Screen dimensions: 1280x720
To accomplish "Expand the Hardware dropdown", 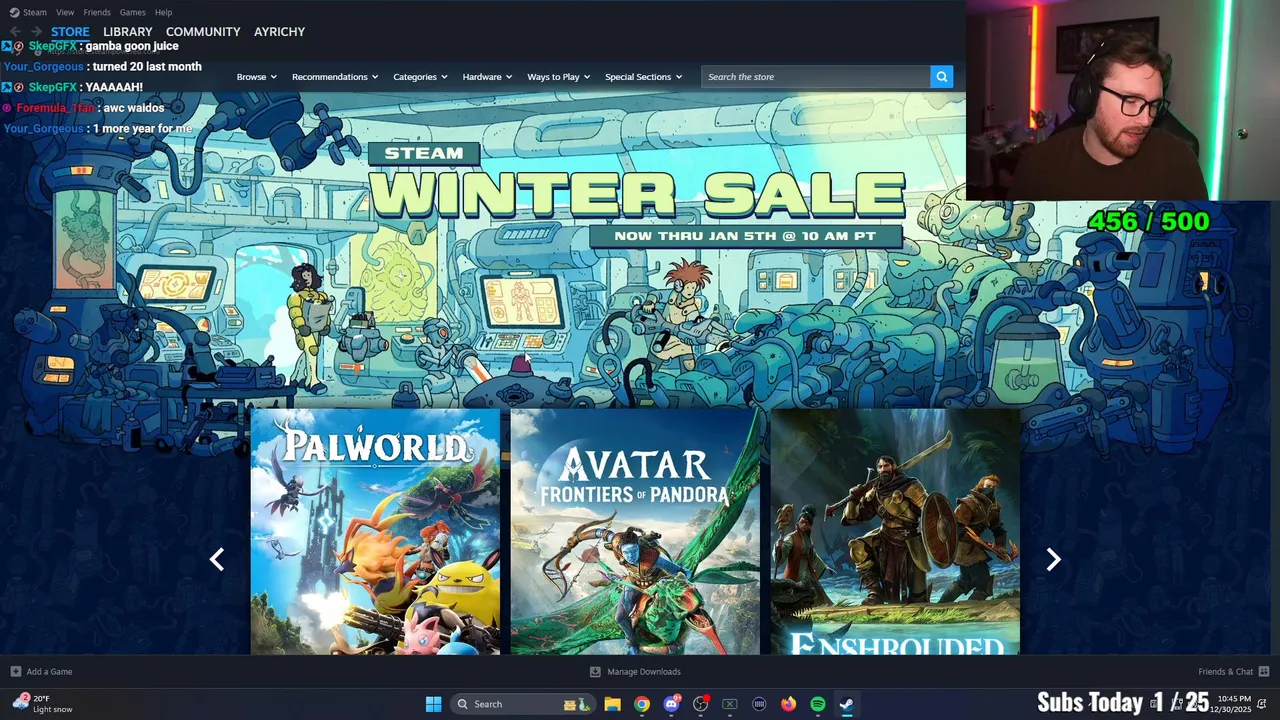I will tap(487, 77).
